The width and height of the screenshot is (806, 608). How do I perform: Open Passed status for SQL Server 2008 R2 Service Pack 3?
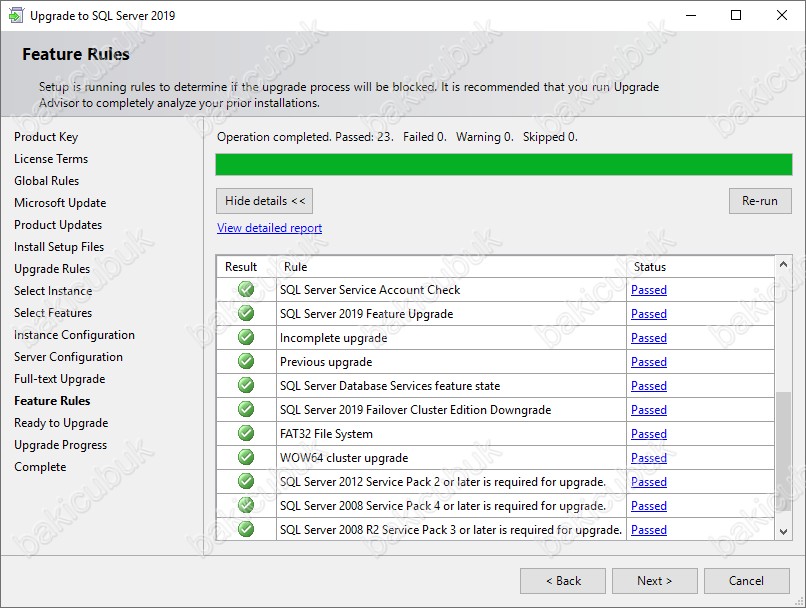click(649, 530)
